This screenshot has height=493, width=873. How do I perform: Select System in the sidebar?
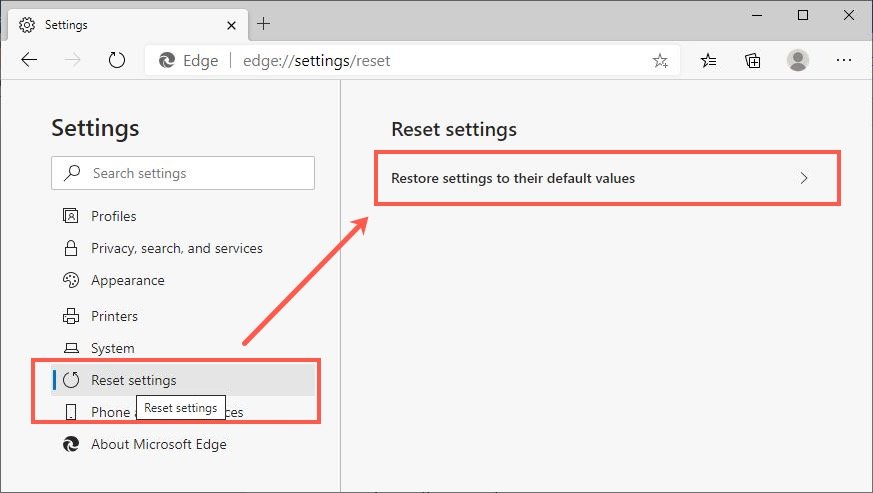click(x=112, y=348)
